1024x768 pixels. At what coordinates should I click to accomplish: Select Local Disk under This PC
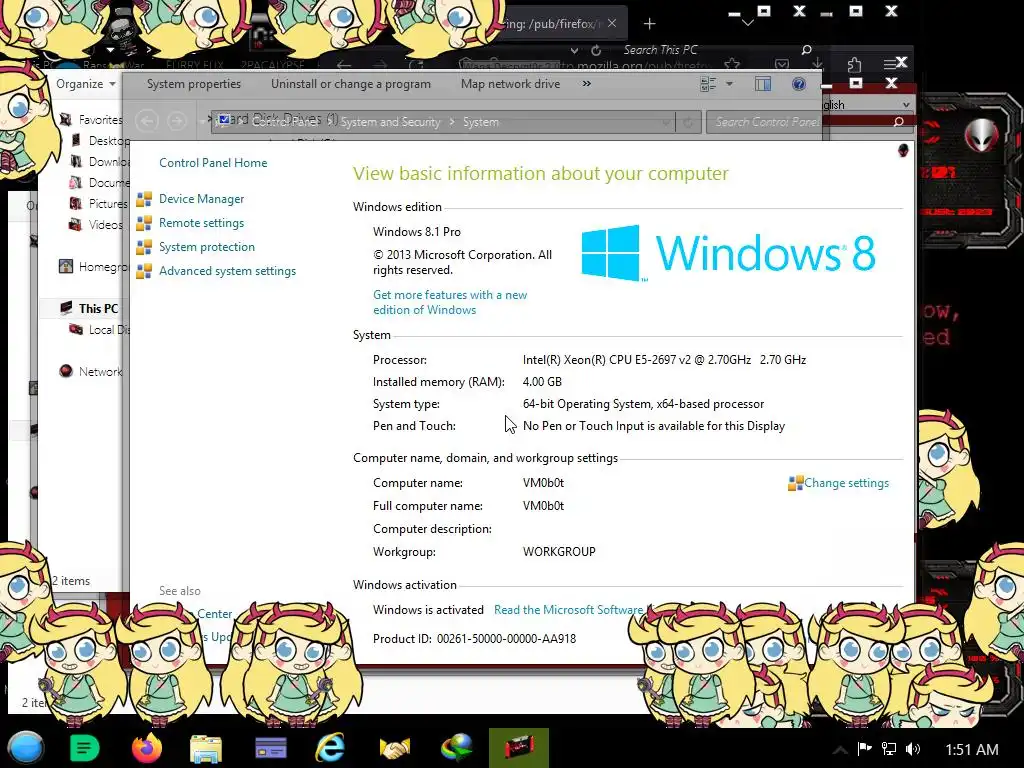coord(108,330)
